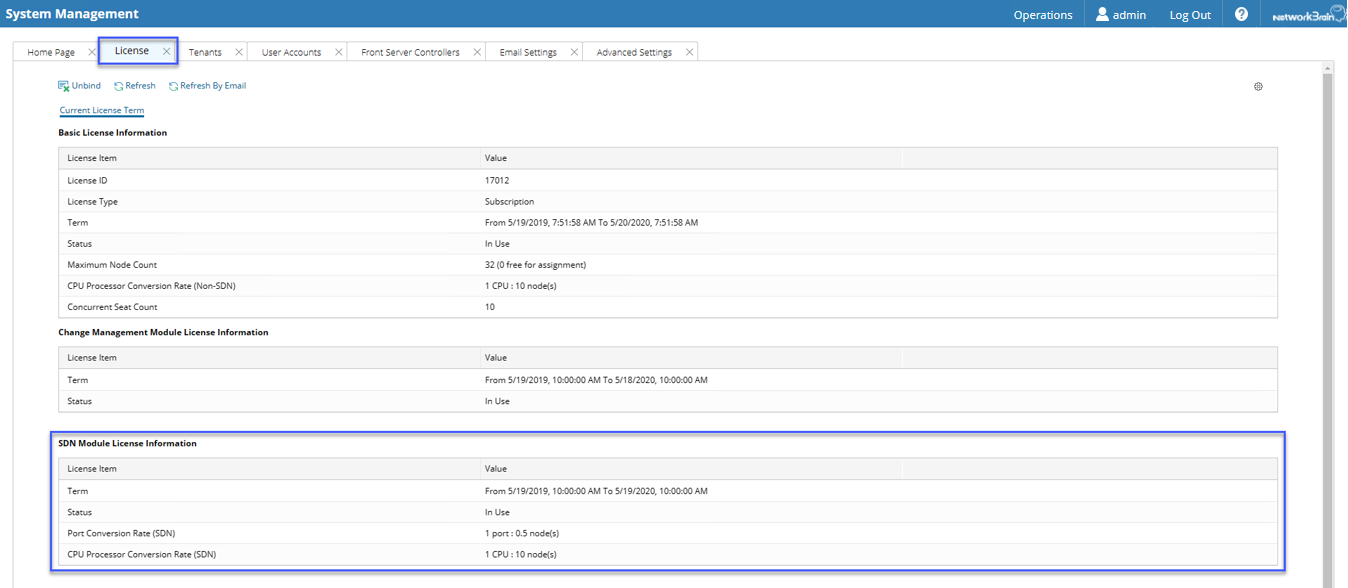Close the Tenants tab

click(x=239, y=52)
